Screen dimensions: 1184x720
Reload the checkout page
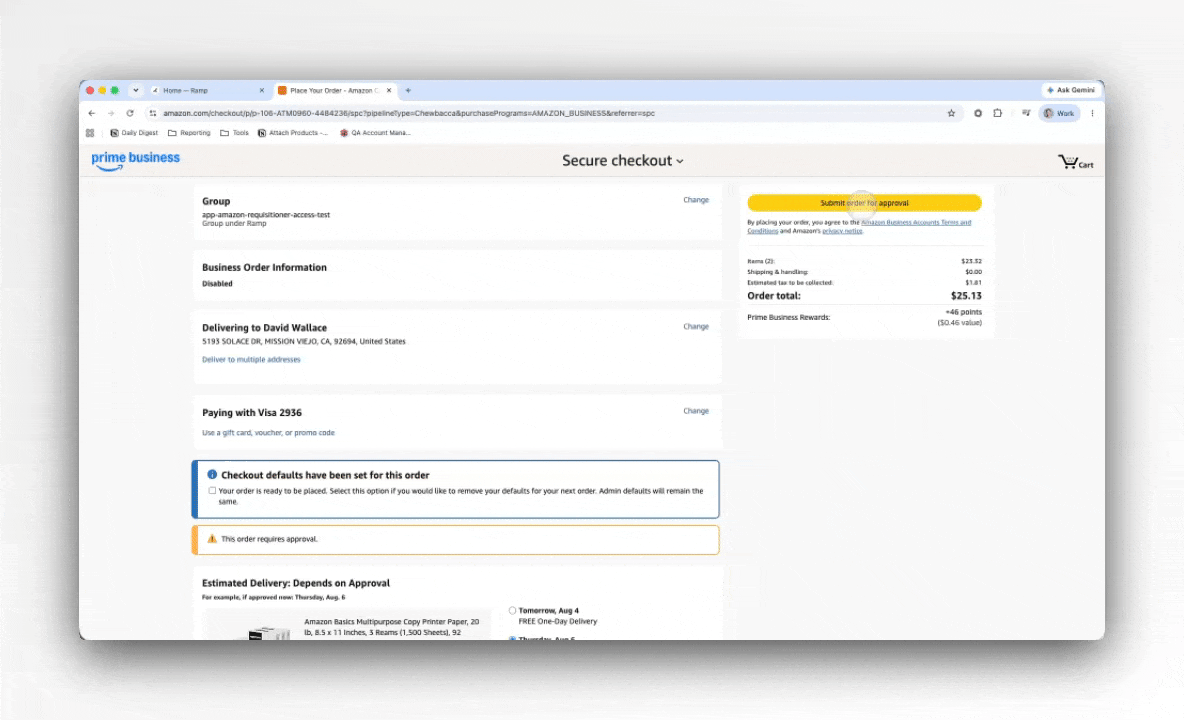130,113
